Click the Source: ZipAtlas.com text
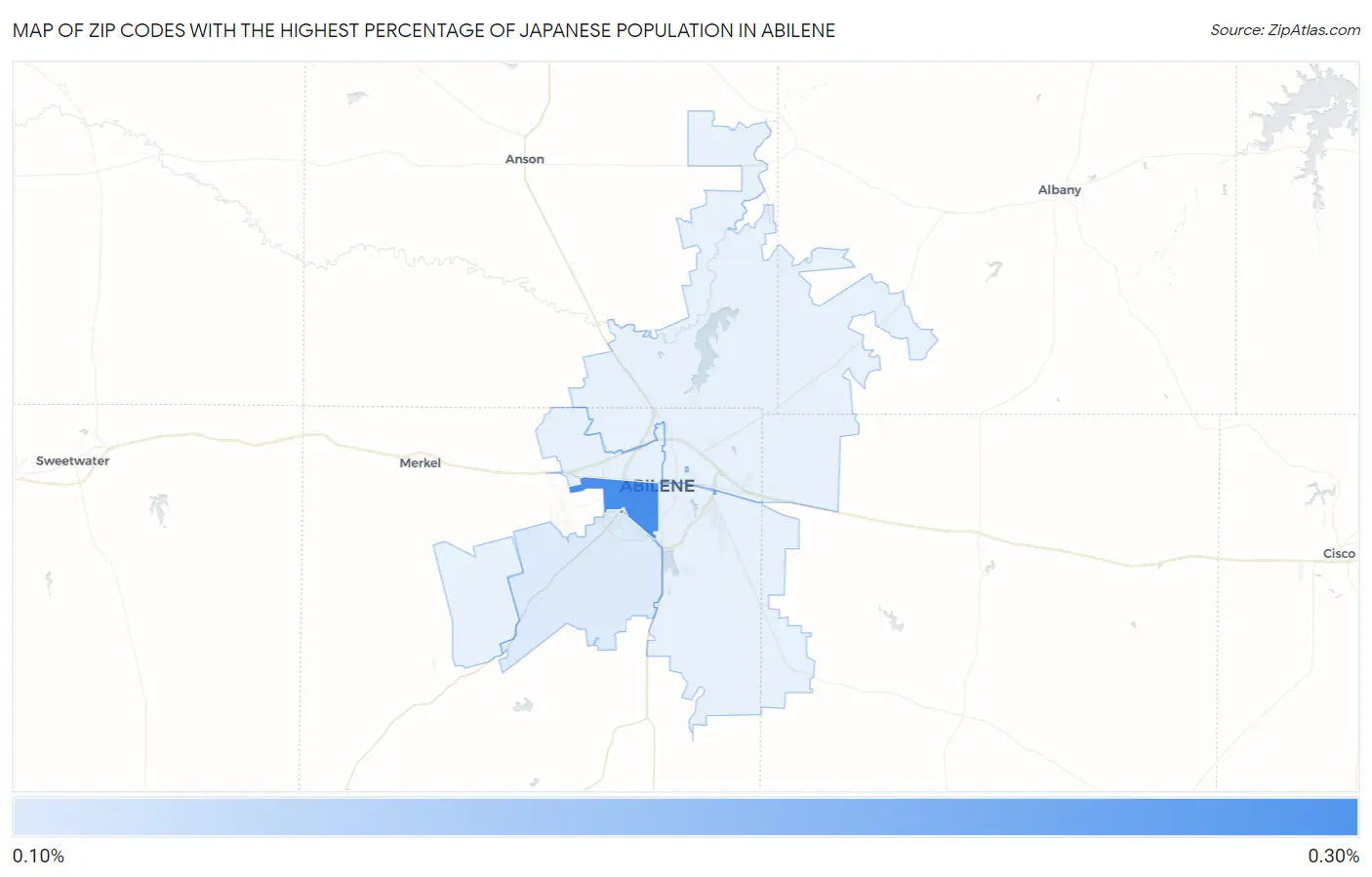Image resolution: width=1372 pixels, height=877 pixels. click(1285, 30)
